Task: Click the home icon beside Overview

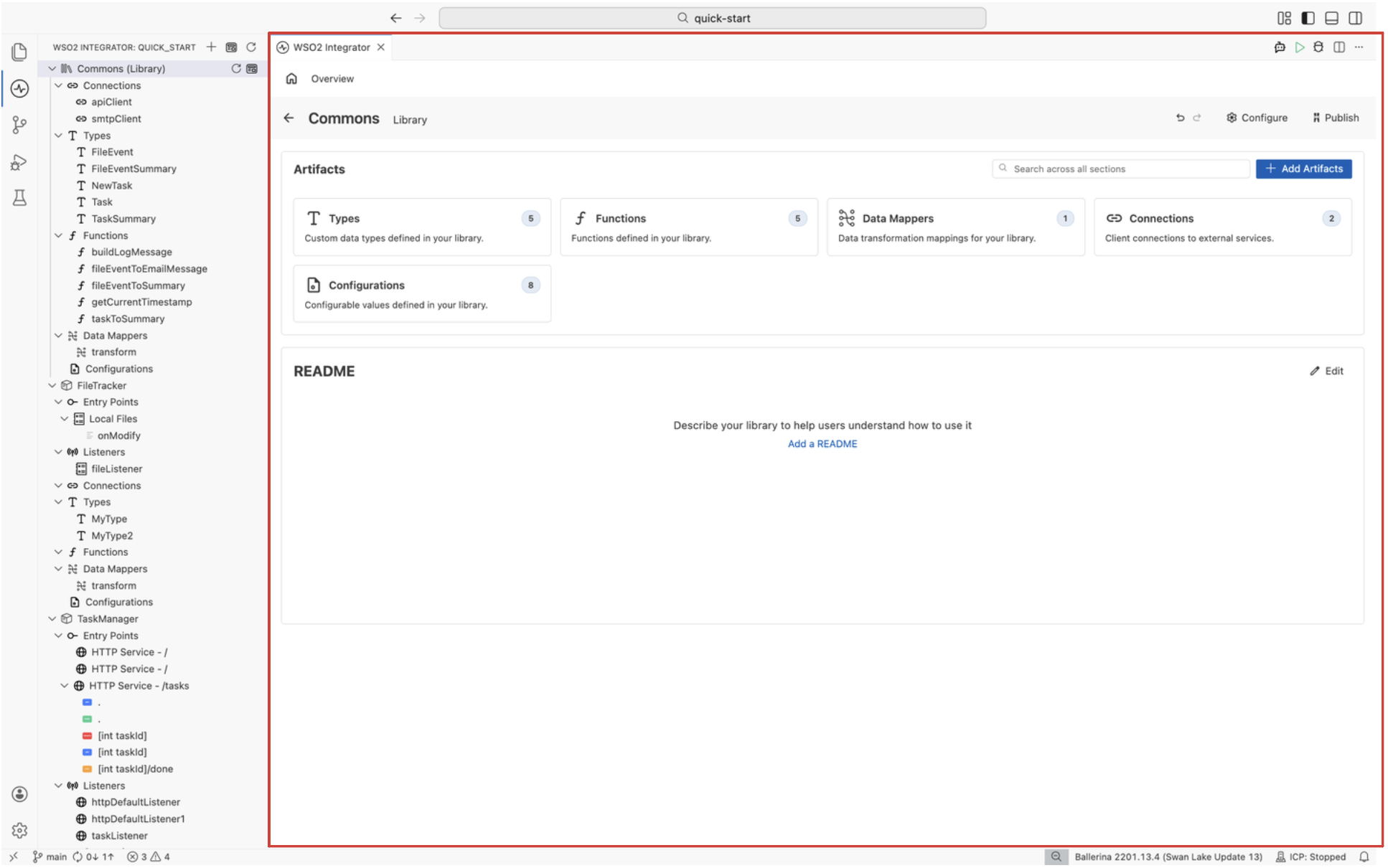Action: (291, 79)
